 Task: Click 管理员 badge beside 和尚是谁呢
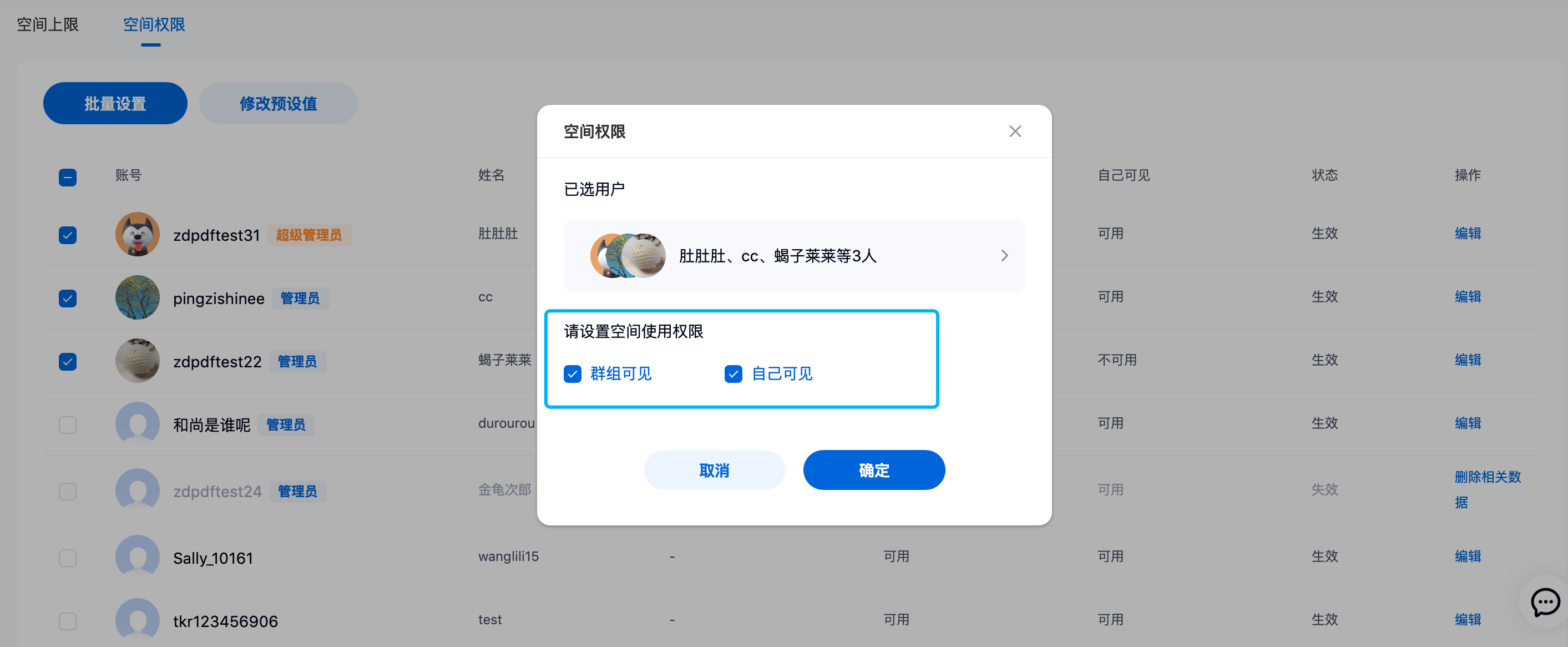click(x=286, y=425)
